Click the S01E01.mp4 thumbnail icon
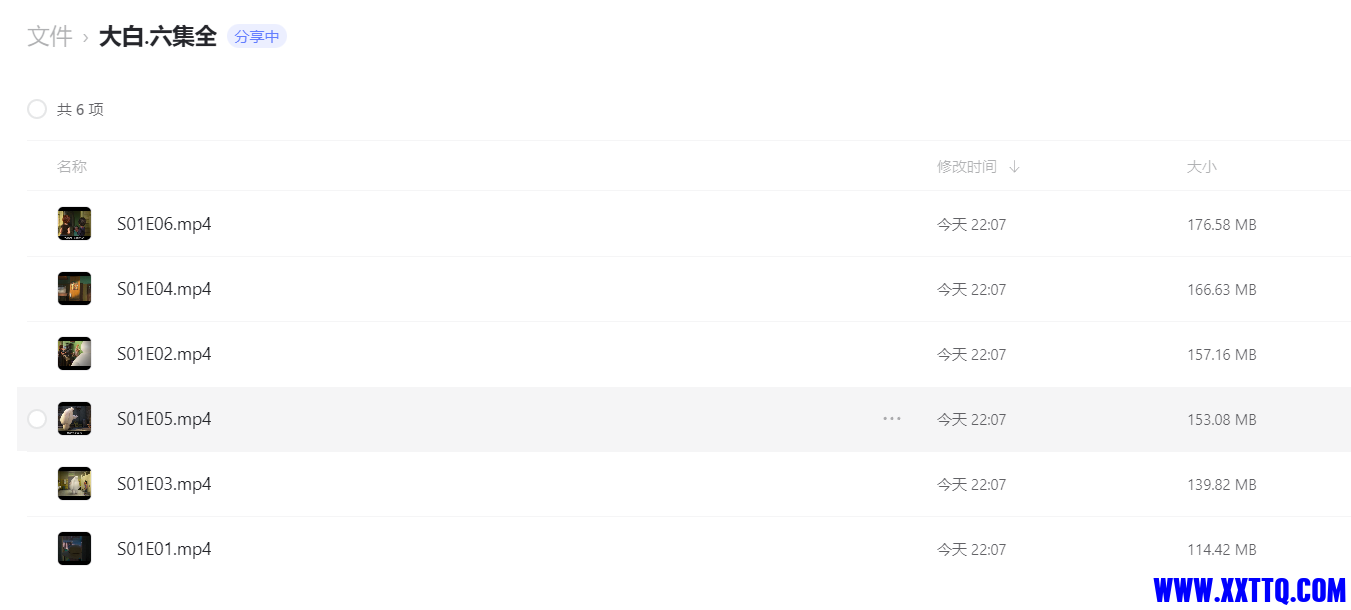 click(x=74, y=549)
